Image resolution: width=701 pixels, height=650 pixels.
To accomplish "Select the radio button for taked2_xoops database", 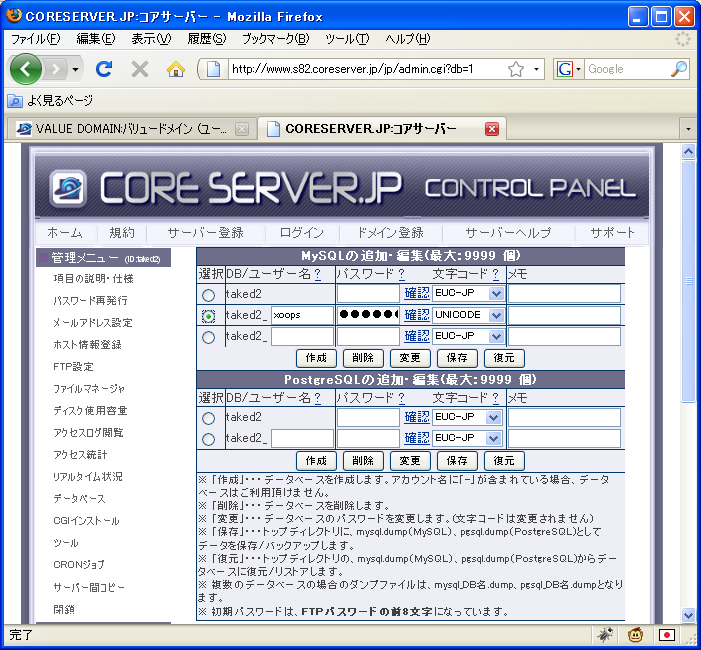I will point(208,316).
